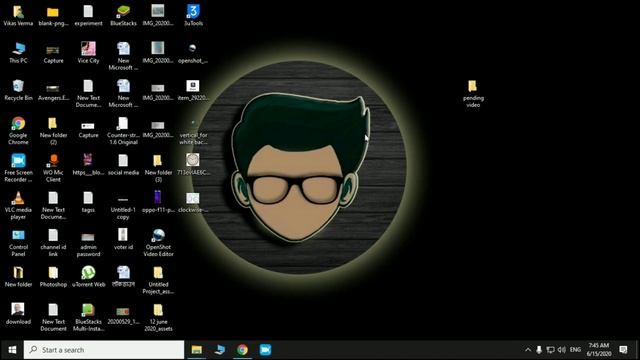Viewport: 640px width, 360px height.
Task: Open the screen recorder taskbar icon
Action: [265, 350]
